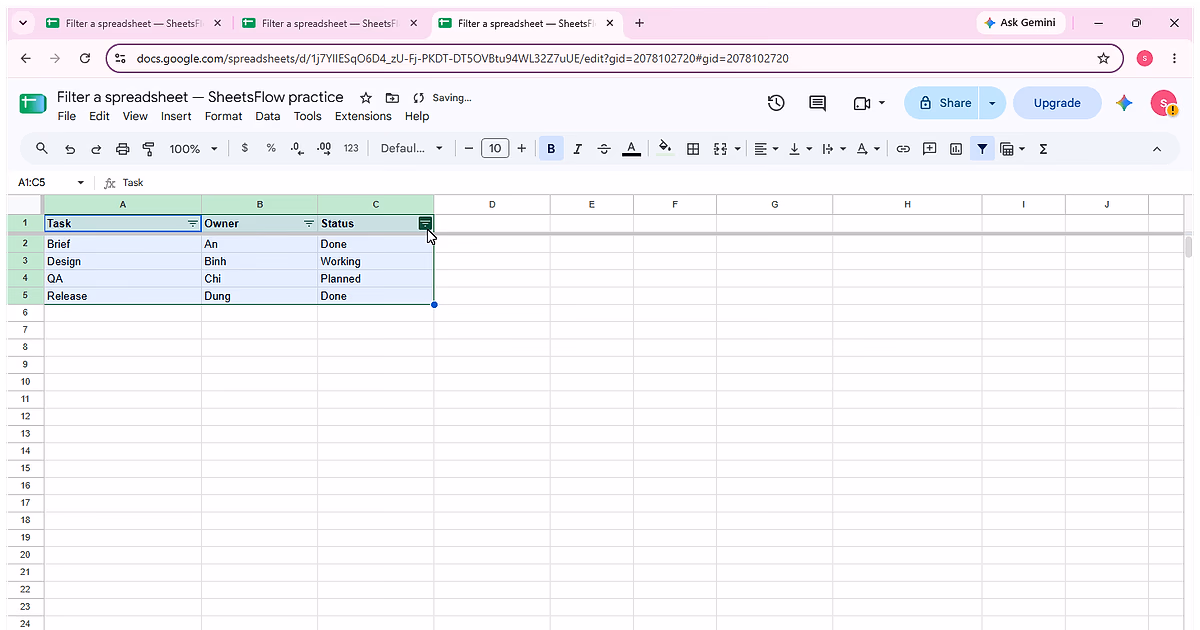Decrease decimal places
Image resolution: width=1200 pixels, height=630 pixels.
(297, 148)
